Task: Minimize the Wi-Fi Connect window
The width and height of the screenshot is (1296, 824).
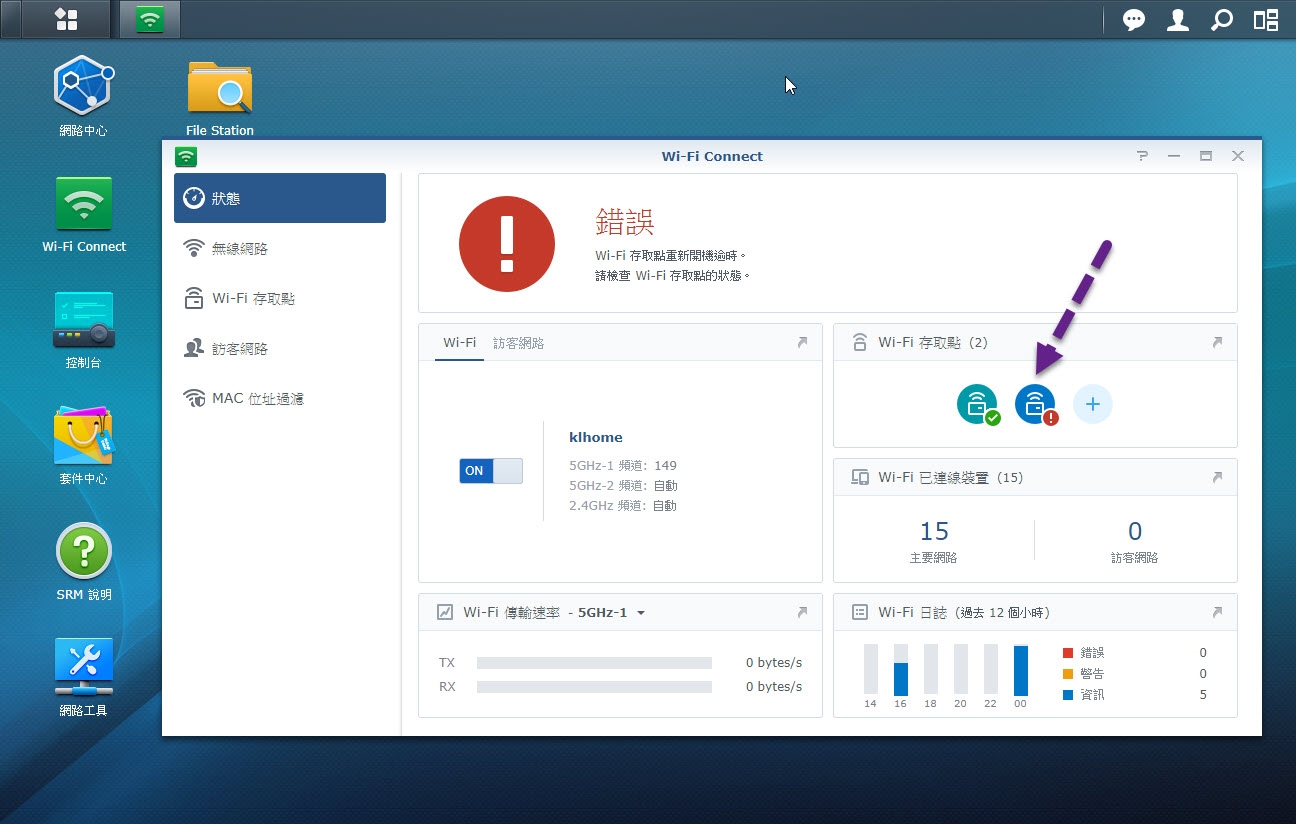Action: (x=1174, y=156)
